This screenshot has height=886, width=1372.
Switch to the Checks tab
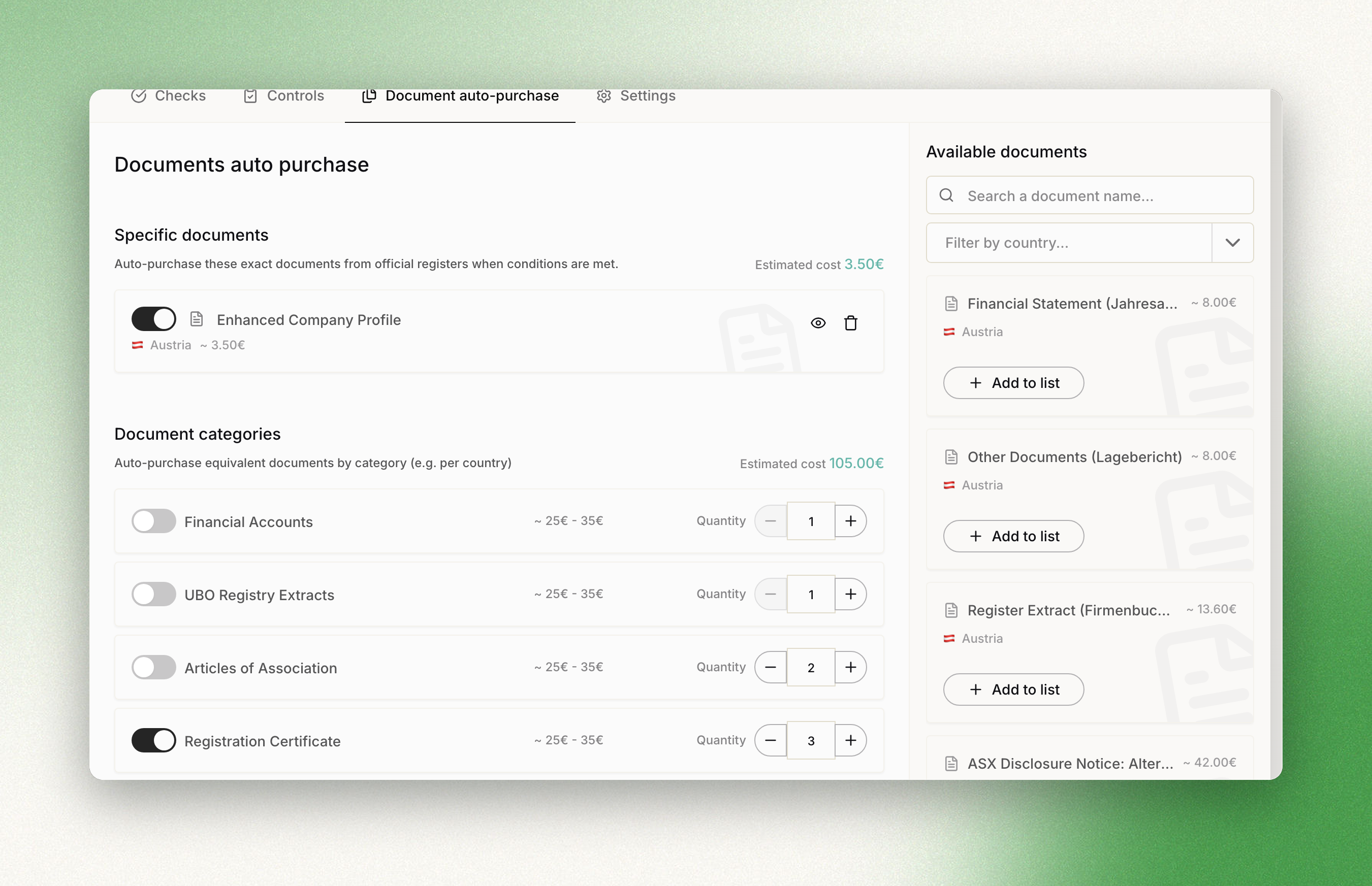pyautogui.click(x=168, y=96)
